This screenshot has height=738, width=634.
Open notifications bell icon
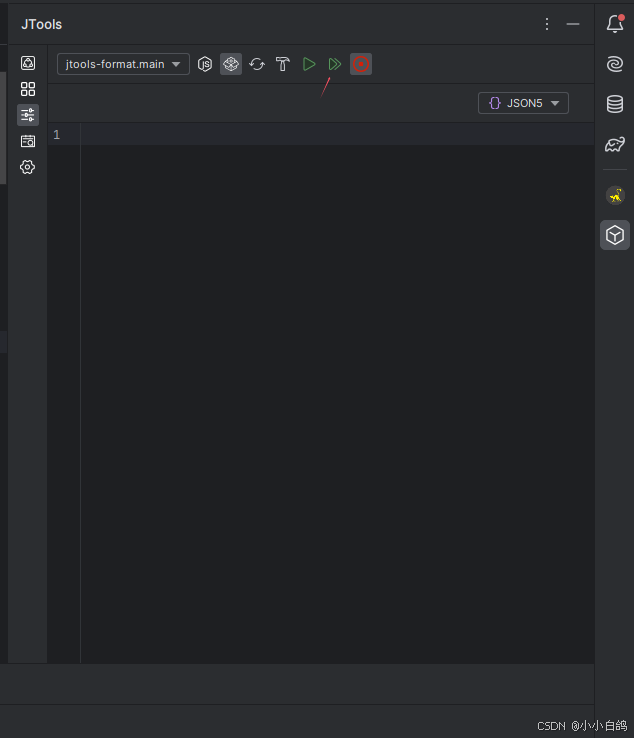click(x=615, y=24)
